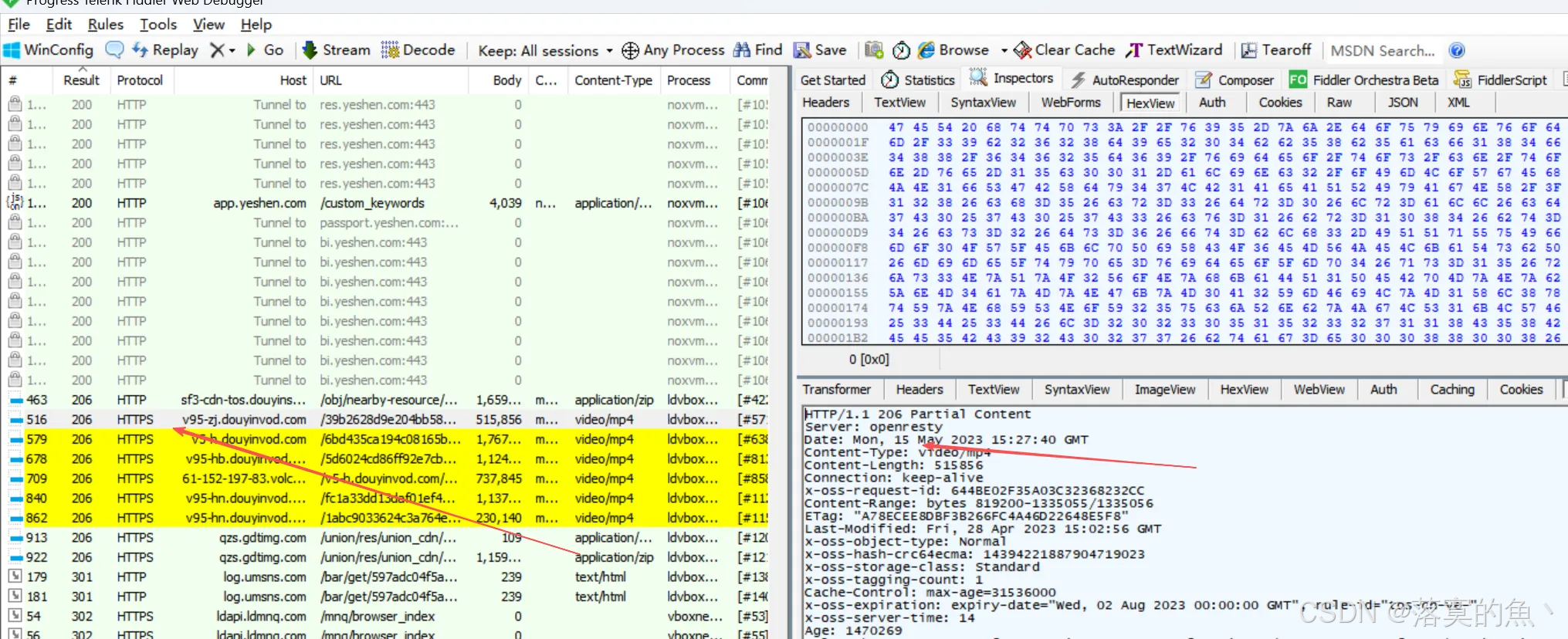The height and width of the screenshot is (639, 1568).
Task: Sort sessions by Host column header
Action: point(244,80)
